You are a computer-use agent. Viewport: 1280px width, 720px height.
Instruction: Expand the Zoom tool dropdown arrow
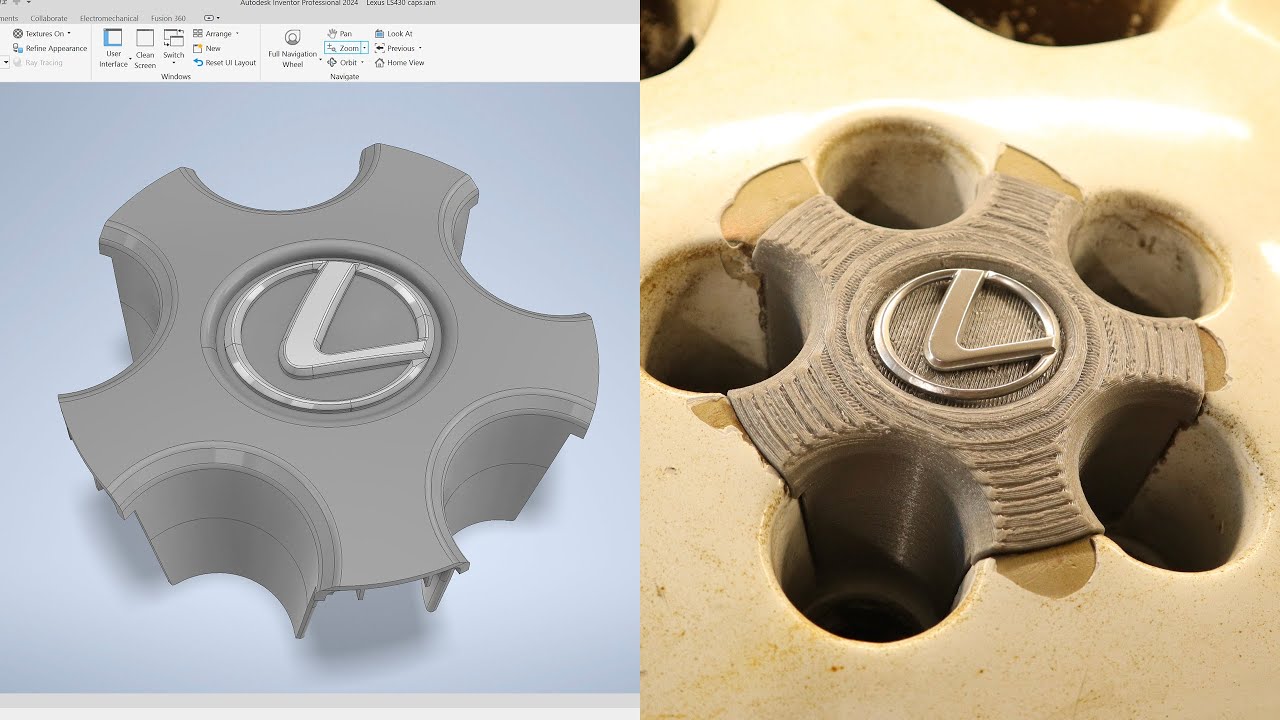[365, 48]
